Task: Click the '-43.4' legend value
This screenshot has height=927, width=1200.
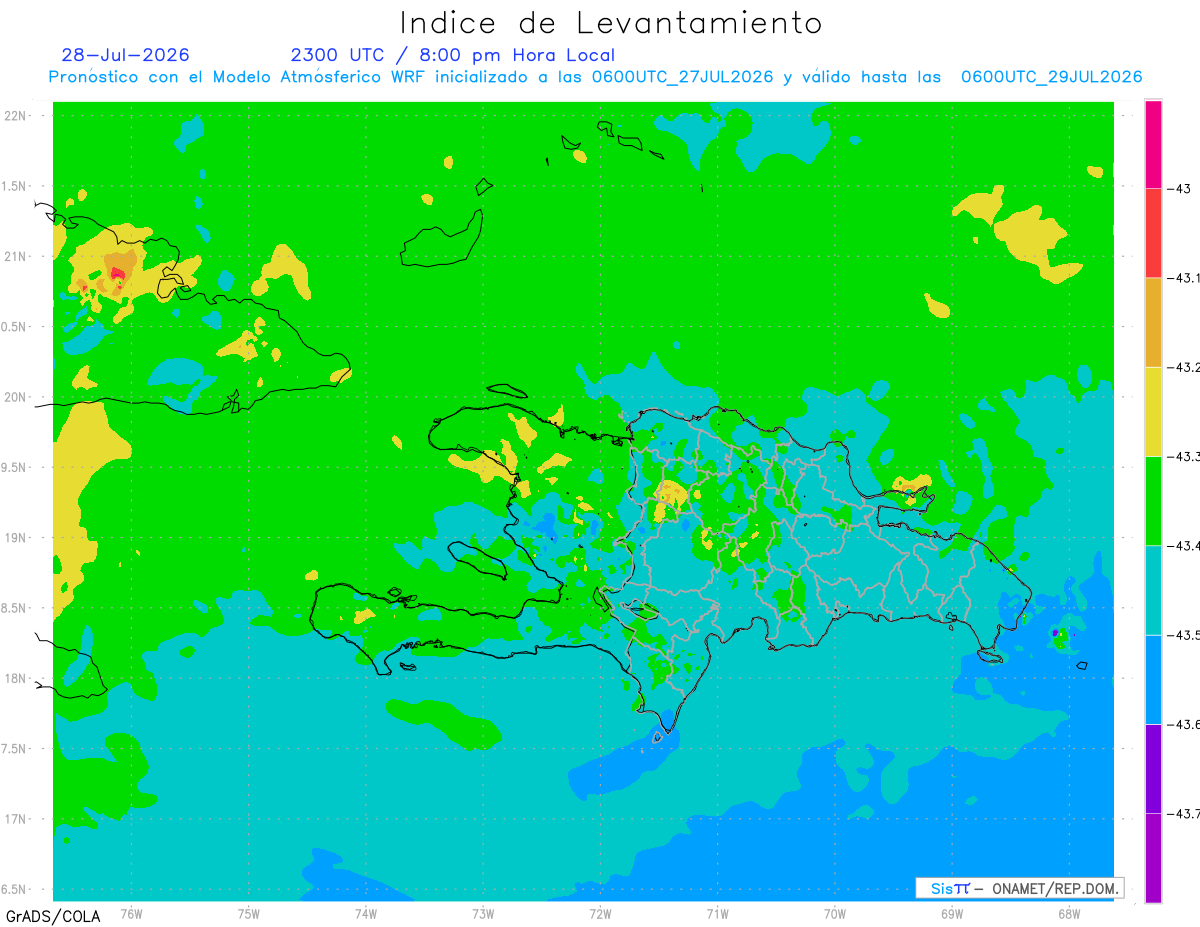Action: 1183,545
